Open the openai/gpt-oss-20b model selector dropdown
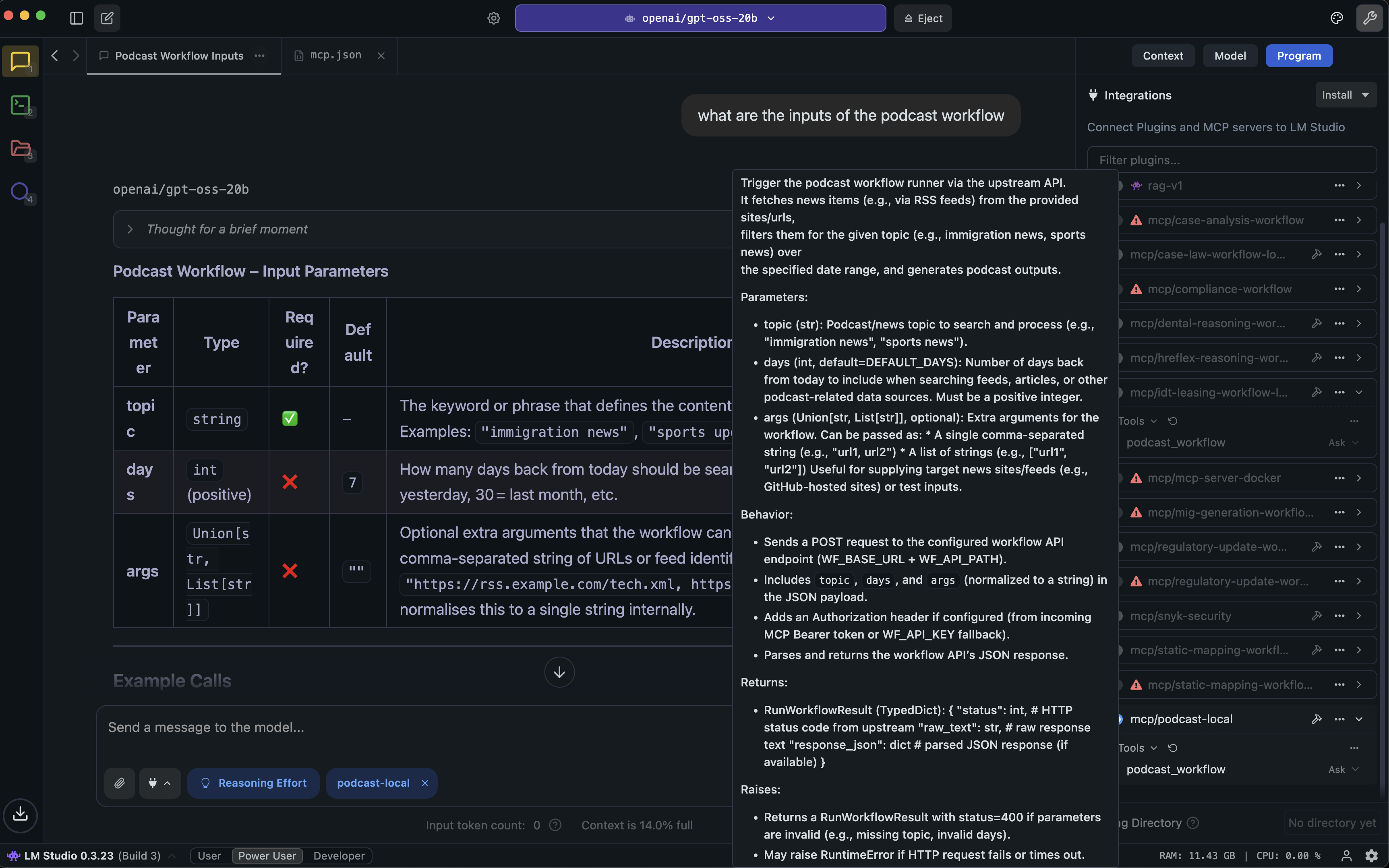Image resolution: width=1389 pixels, height=868 pixels. (700, 19)
